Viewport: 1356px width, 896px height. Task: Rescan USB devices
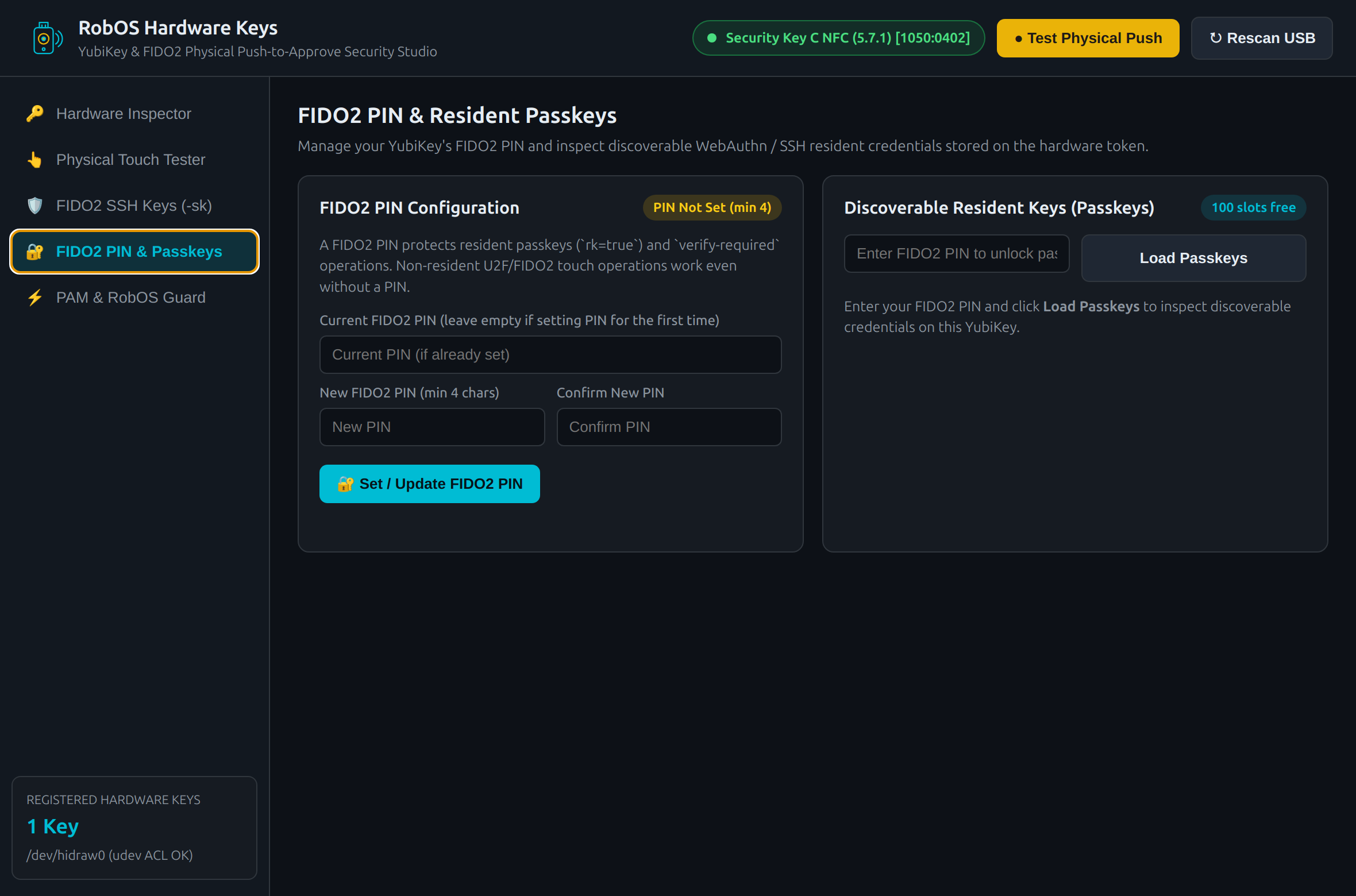1262,38
